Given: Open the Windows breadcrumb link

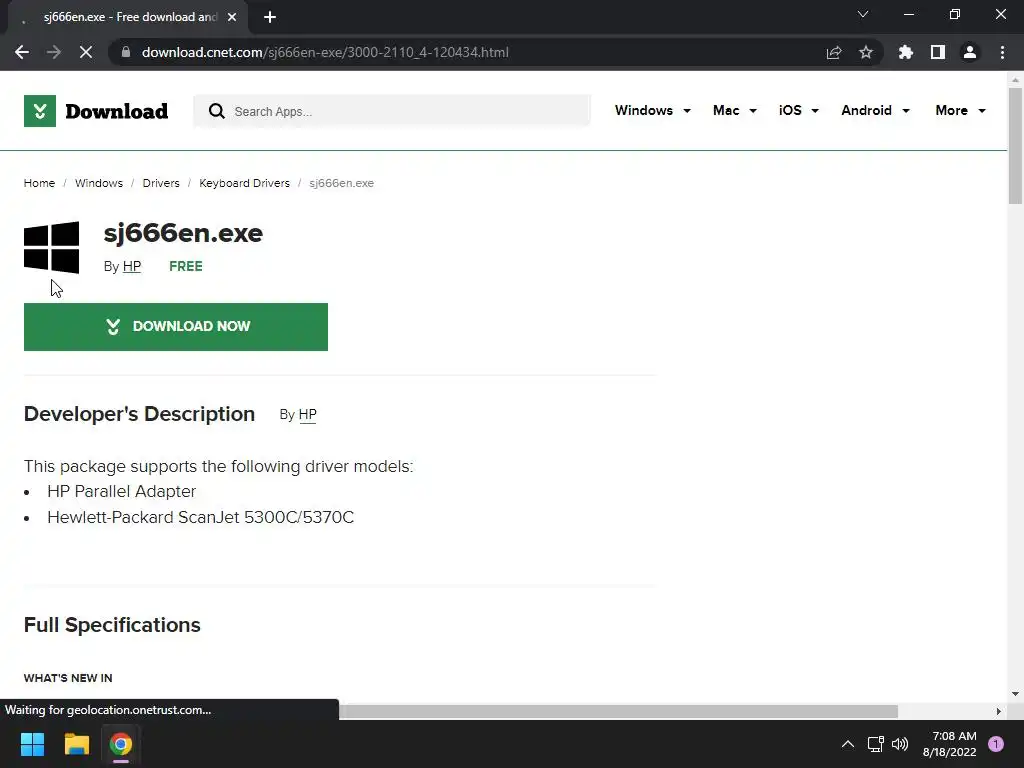Looking at the screenshot, I should (99, 183).
